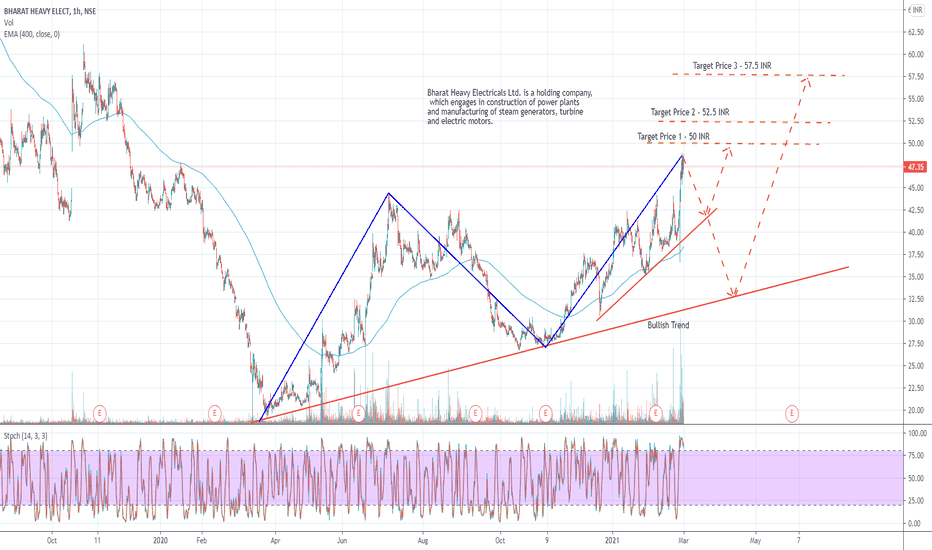Select the 27.50 price scale label
This screenshot has height=550, width=932.
pyautogui.click(x=915, y=344)
